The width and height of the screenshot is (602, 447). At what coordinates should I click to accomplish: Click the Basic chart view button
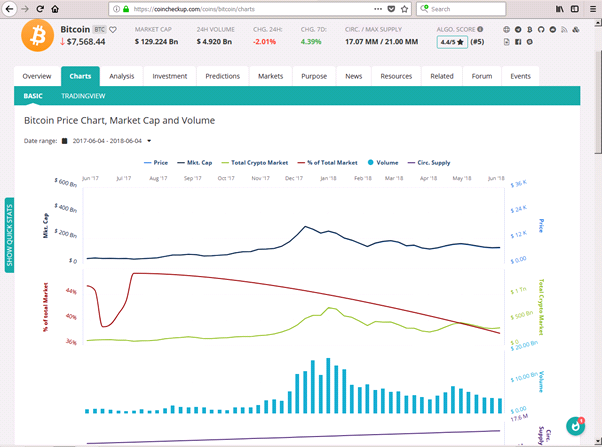pos(34,96)
